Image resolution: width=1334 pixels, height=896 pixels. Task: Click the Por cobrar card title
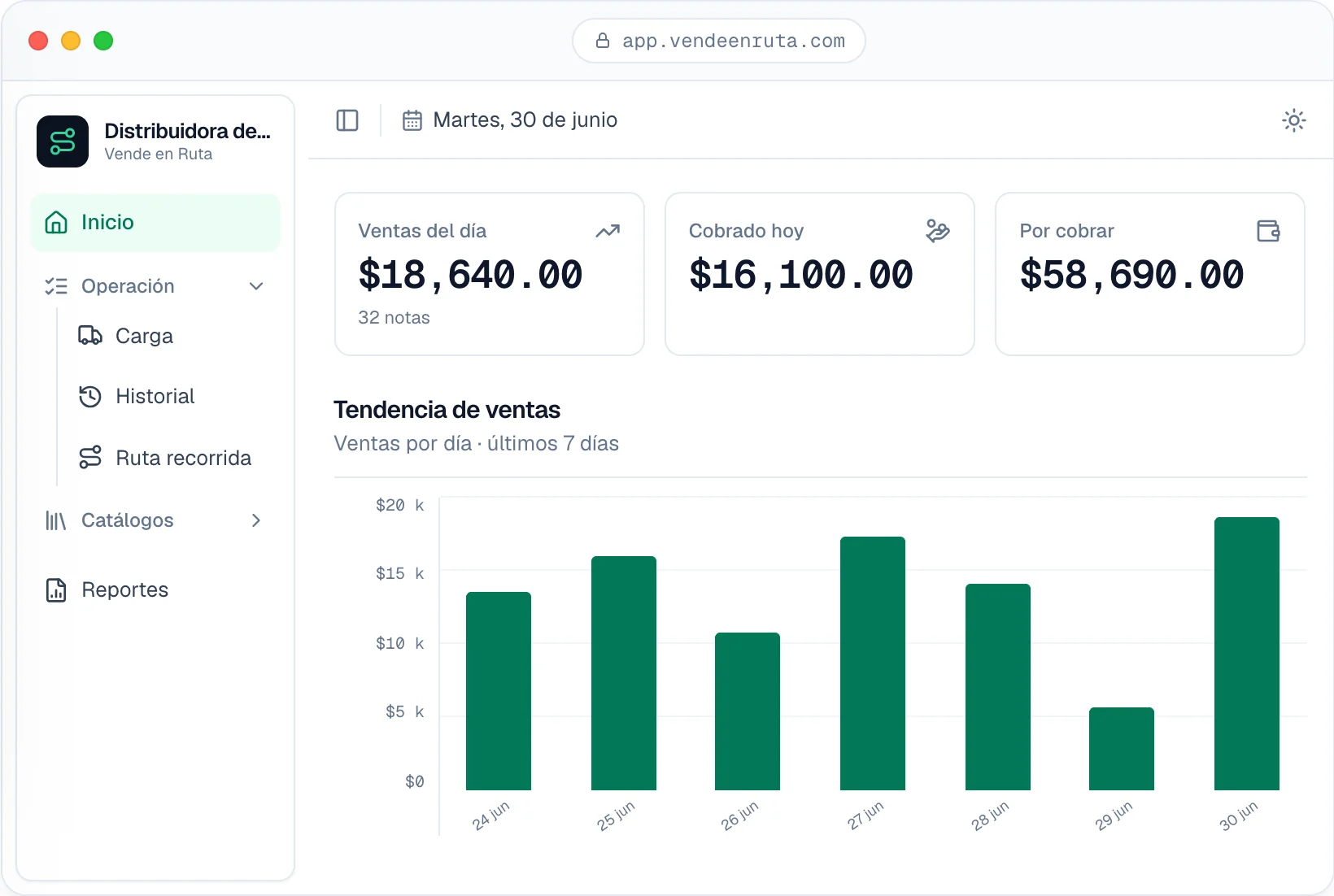tap(1066, 231)
